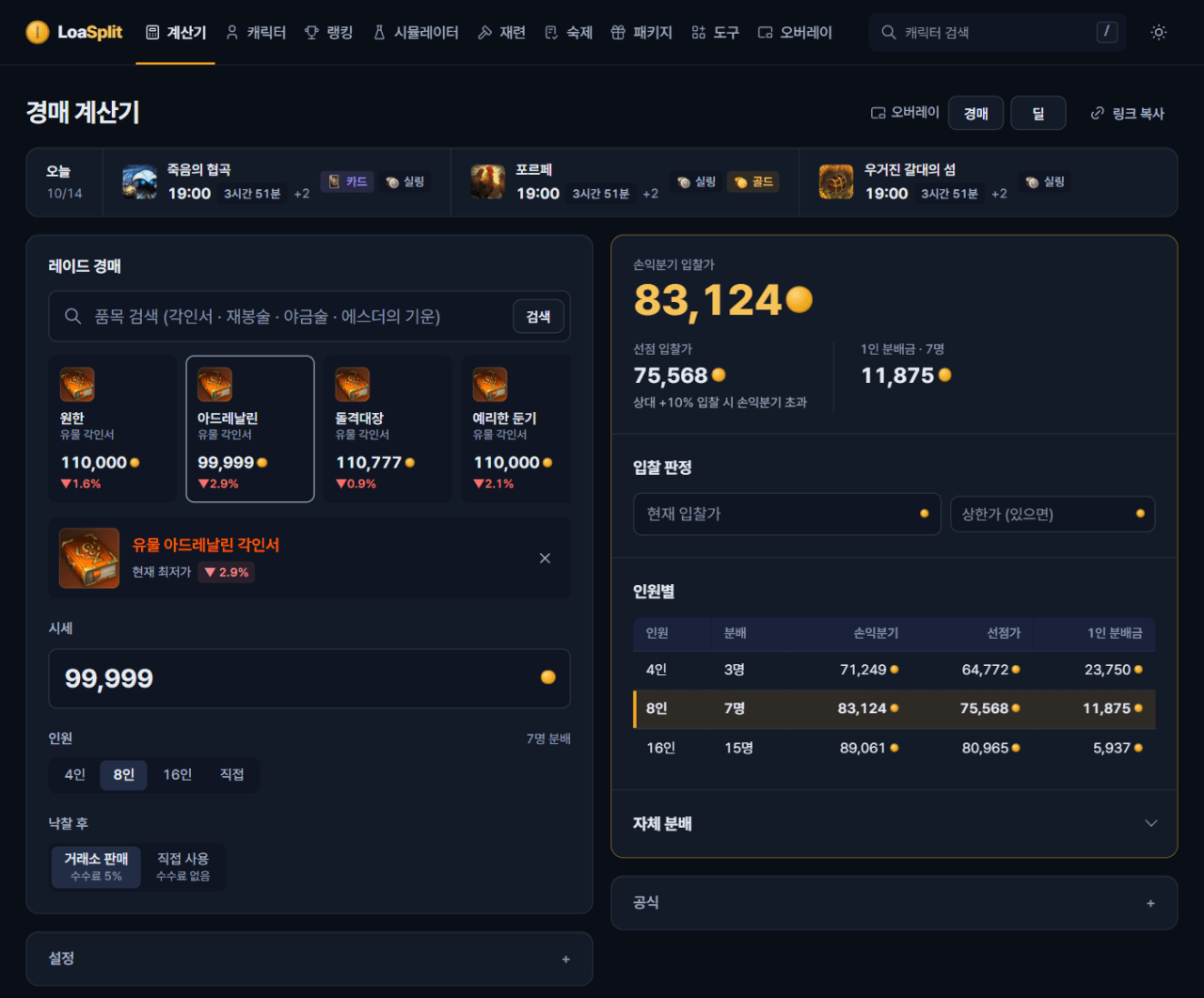Click the 검색 button

pyautogui.click(x=538, y=316)
